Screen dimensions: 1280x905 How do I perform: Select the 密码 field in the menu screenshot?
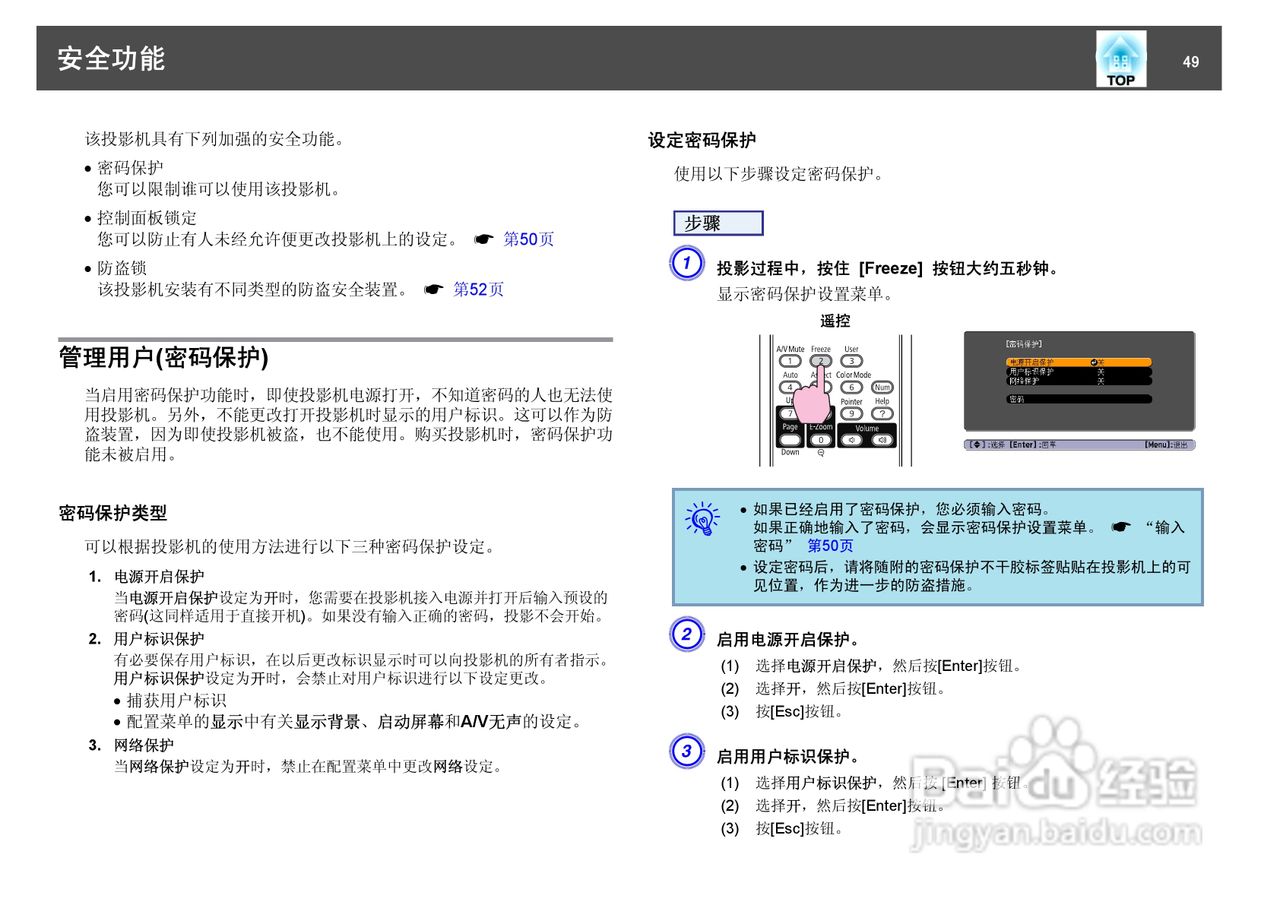[x=1078, y=399]
